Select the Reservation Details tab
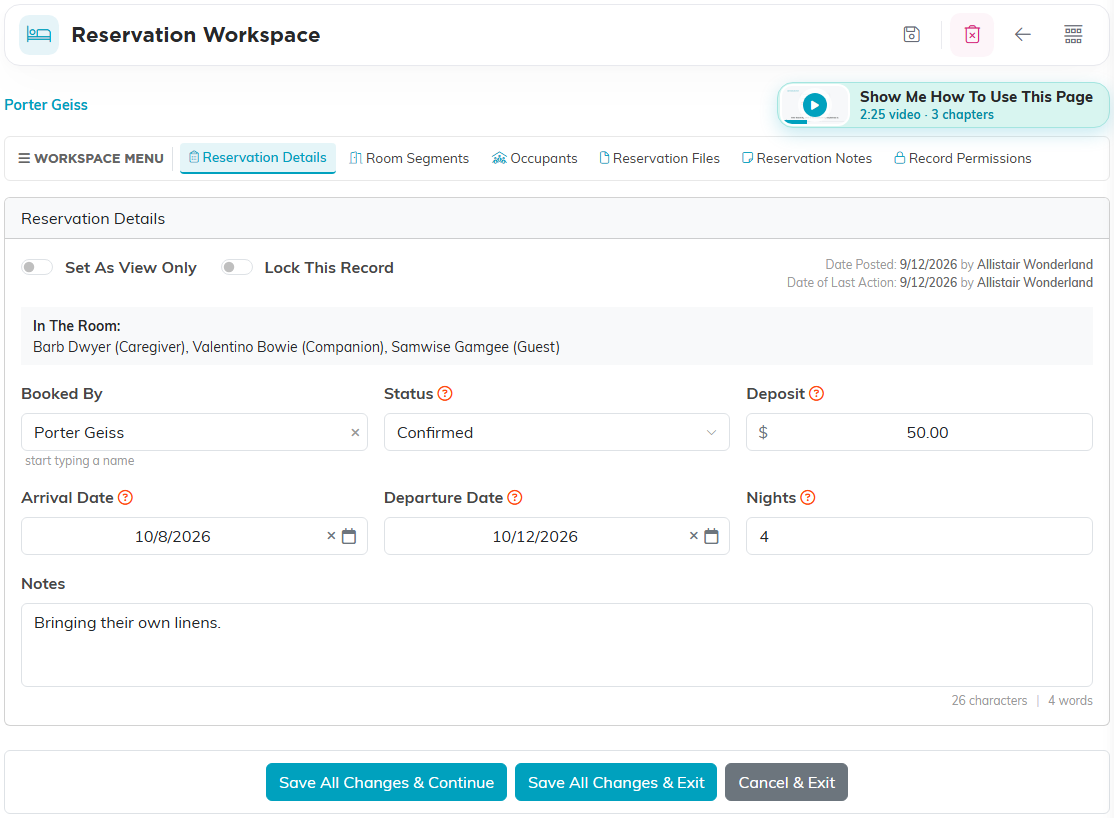The image size is (1114, 818). point(257,158)
